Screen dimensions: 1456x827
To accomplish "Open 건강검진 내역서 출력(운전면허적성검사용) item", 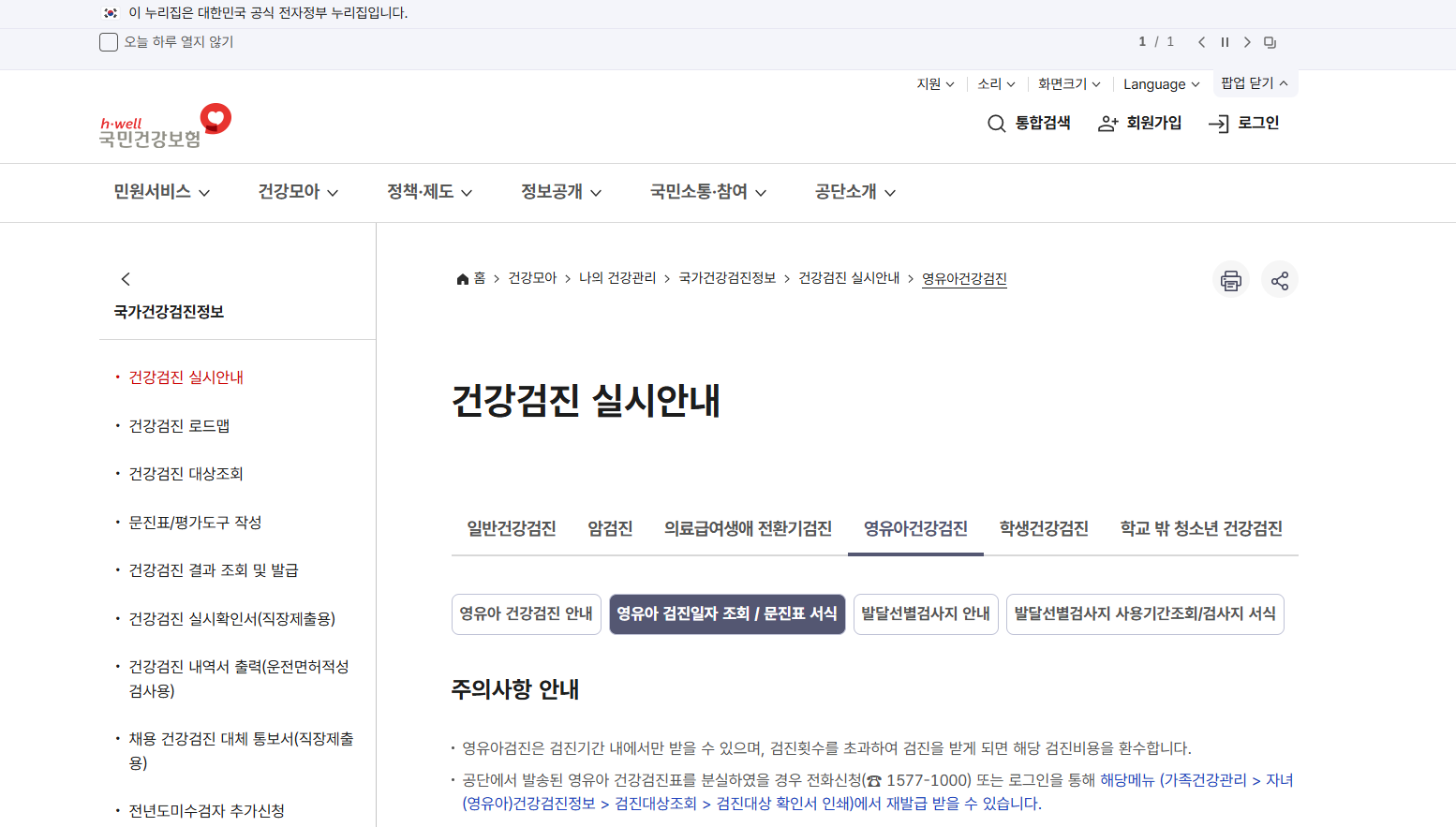I will coord(239,679).
